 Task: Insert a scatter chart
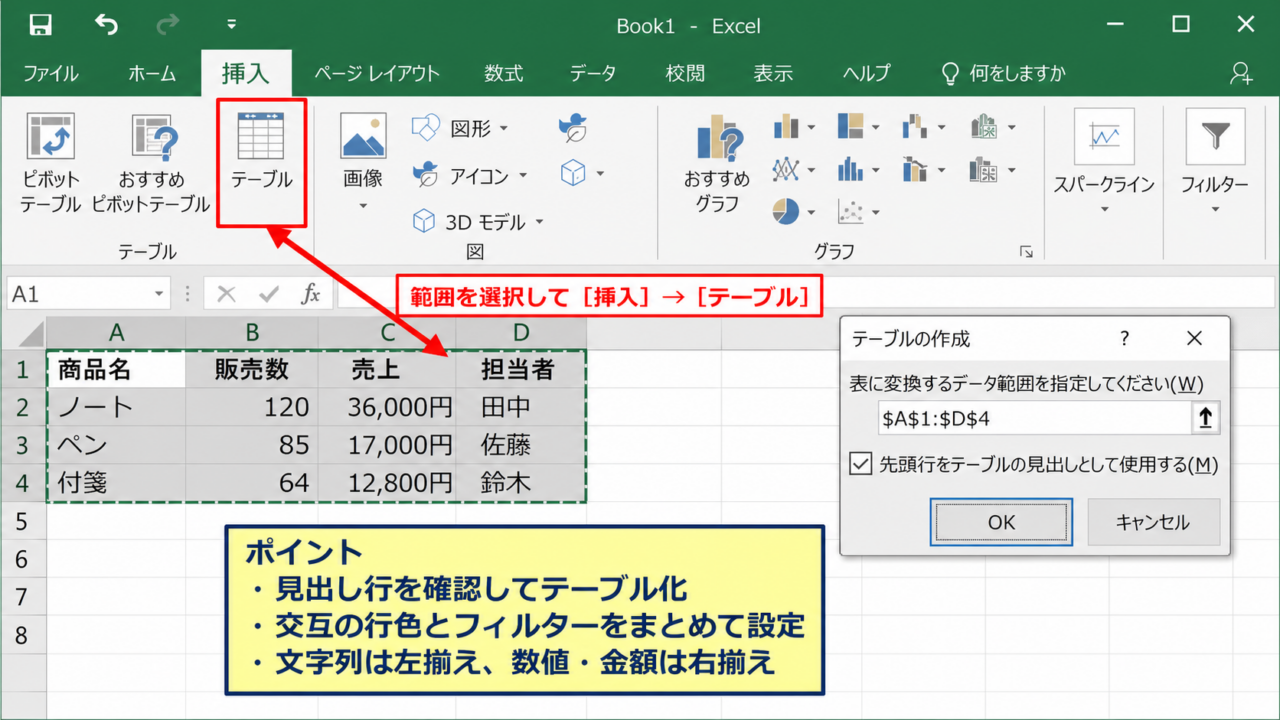point(858,212)
